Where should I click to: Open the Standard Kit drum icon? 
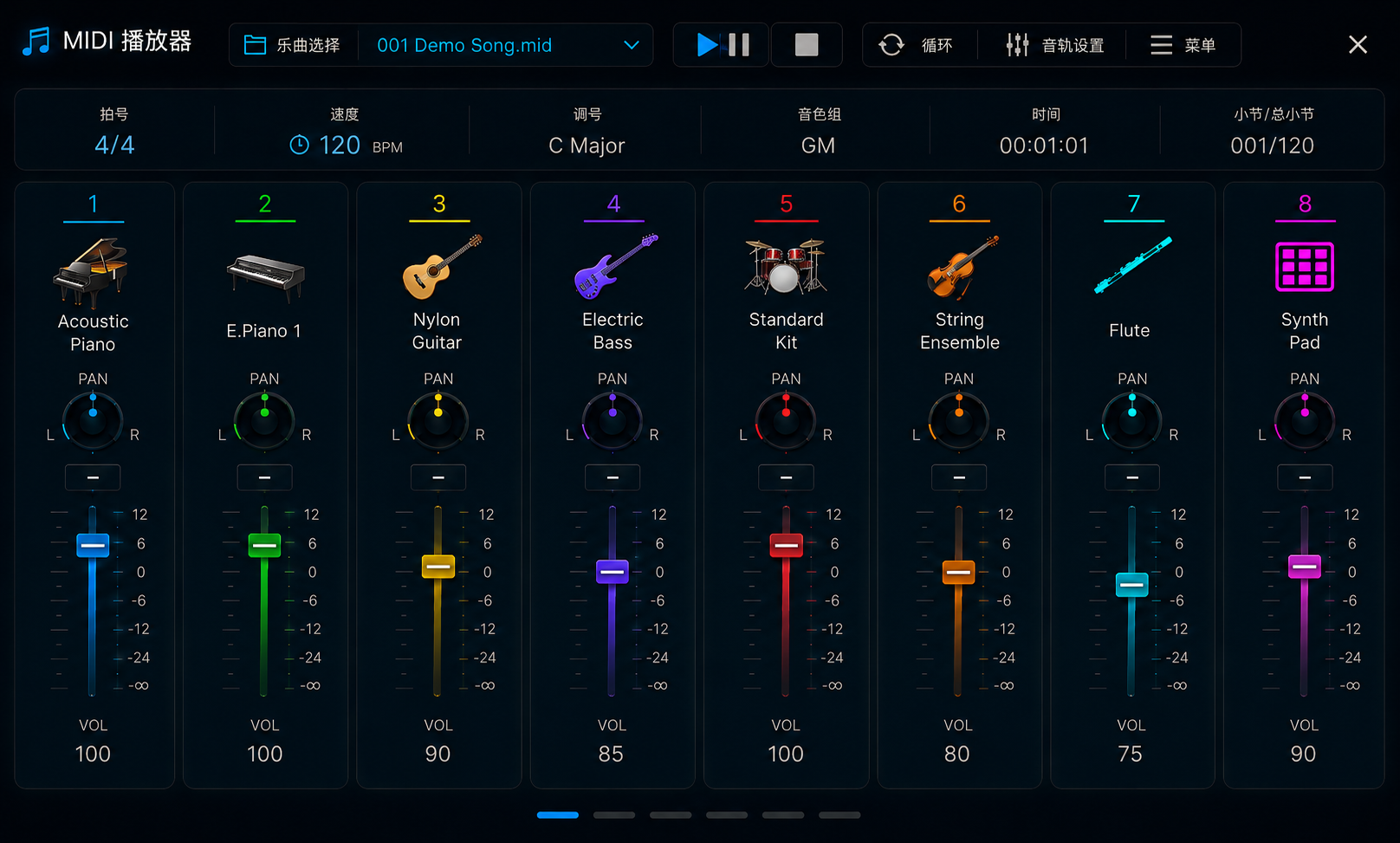click(786, 266)
